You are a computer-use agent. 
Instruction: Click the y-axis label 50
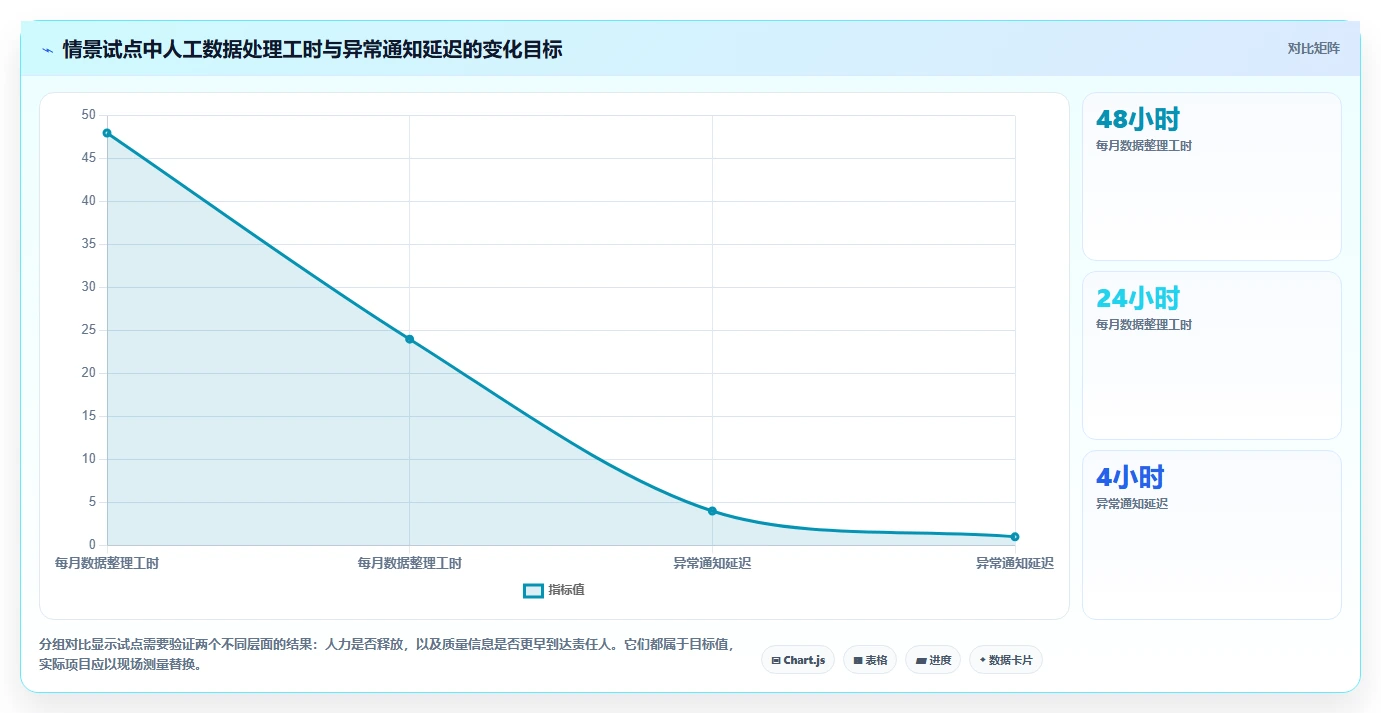(x=89, y=115)
